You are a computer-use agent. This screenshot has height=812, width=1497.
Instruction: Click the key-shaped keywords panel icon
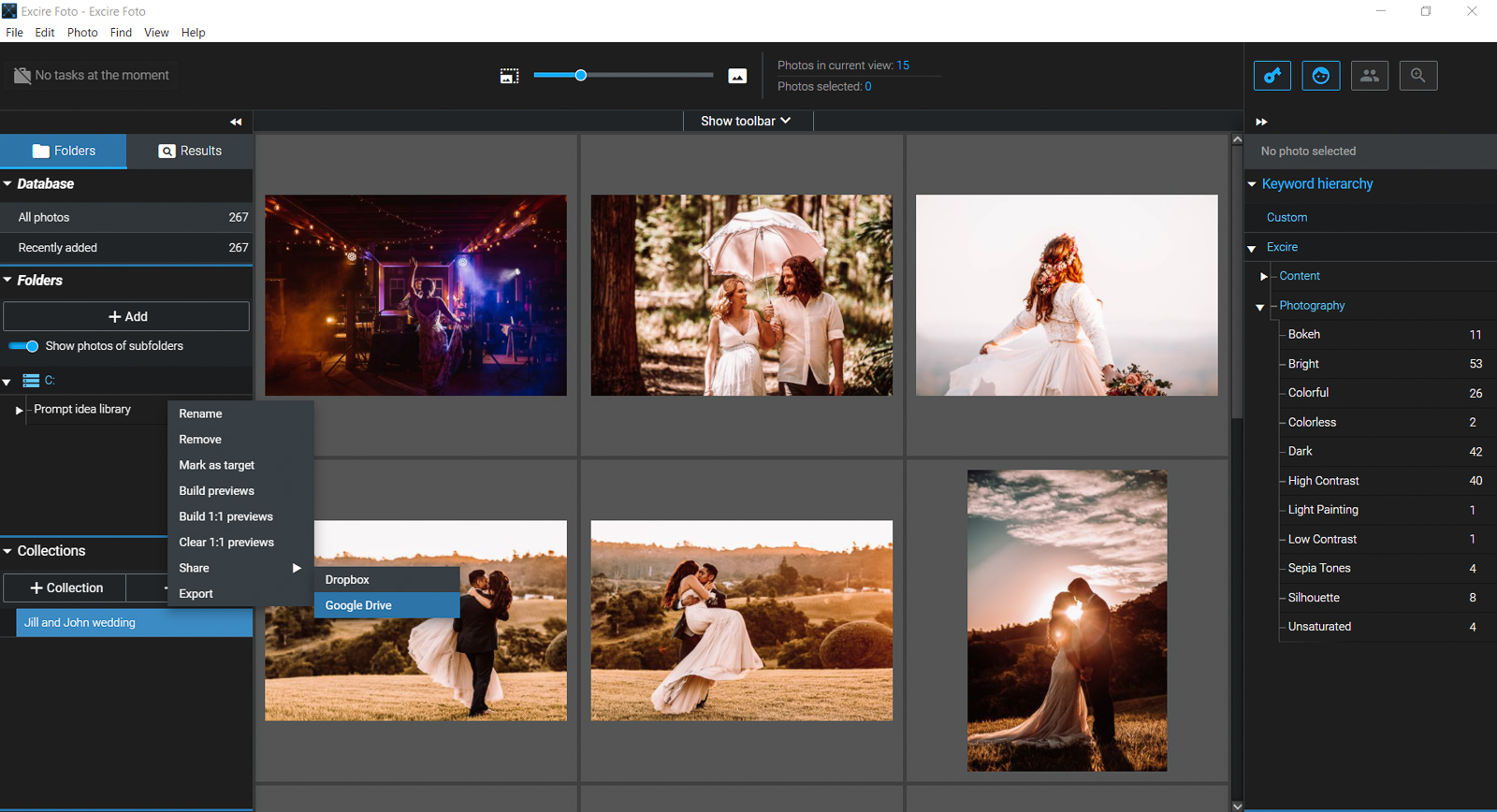click(1272, 76)
